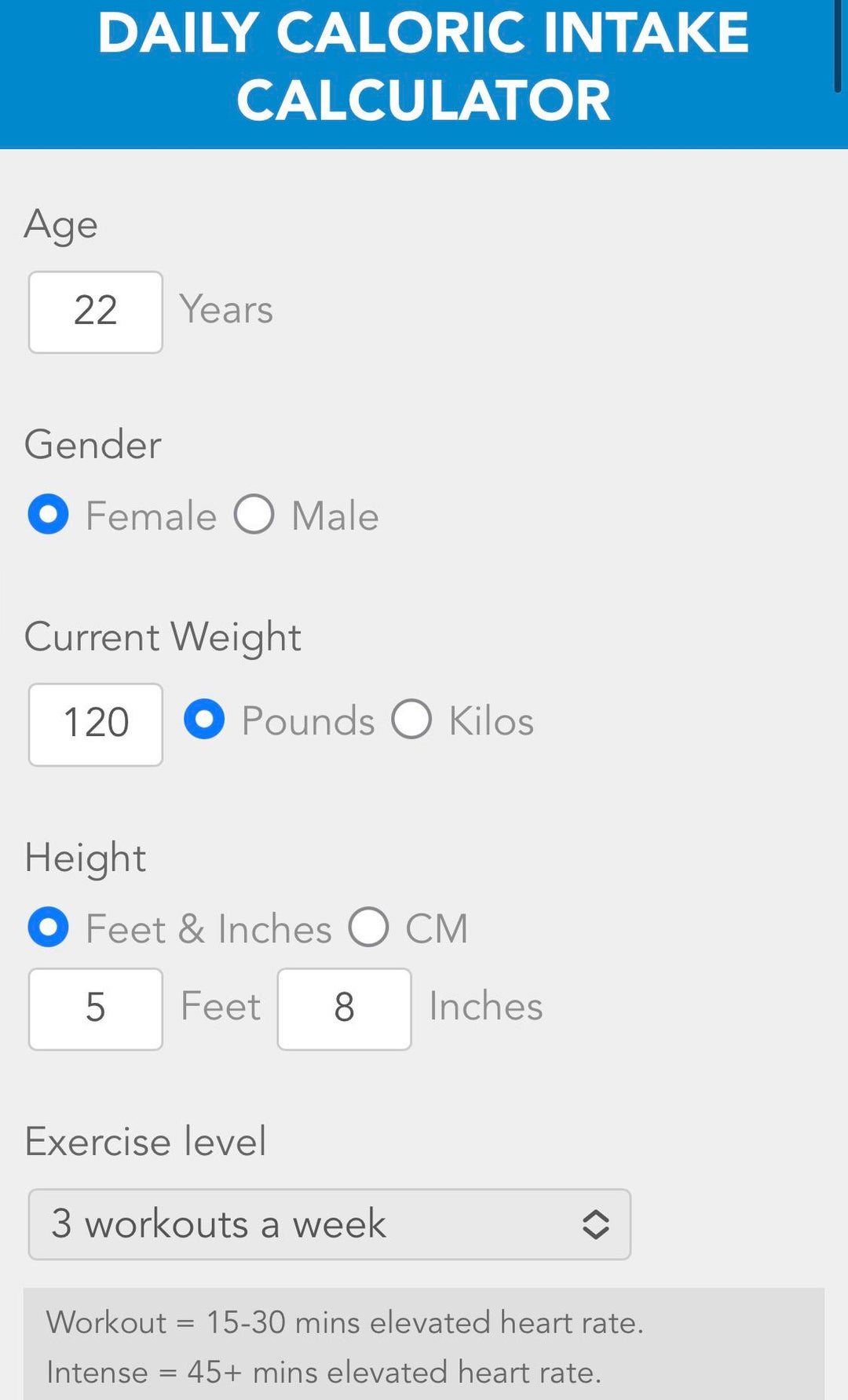The image size is (848, 1400).
Task: Click the up-down chevron on the exercise dropdown
Action: point(595,1224)
